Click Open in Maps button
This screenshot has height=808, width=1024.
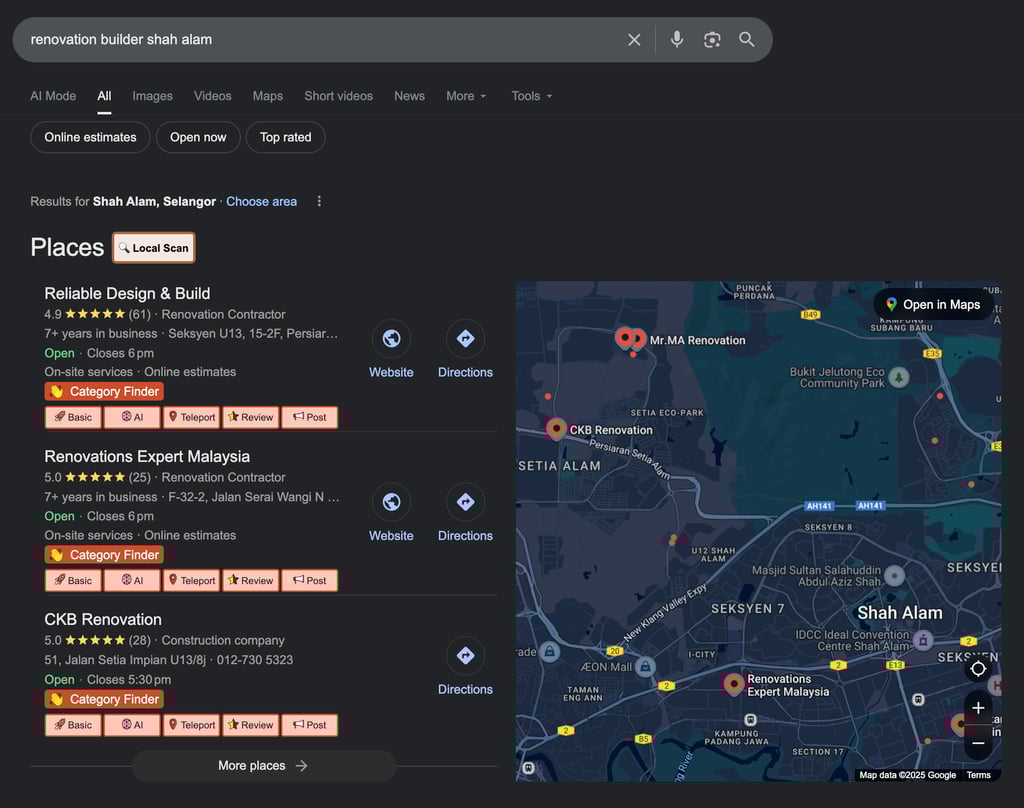[x=933, y=304]
